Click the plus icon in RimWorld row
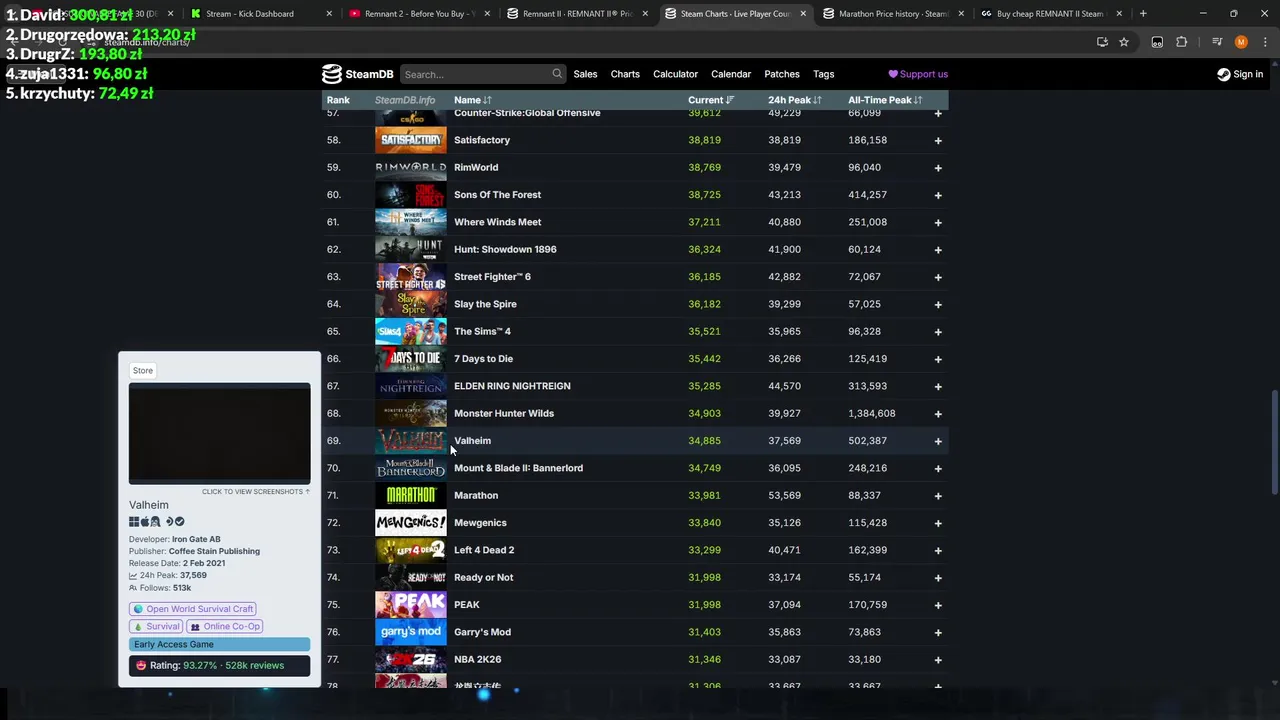1280x720 pixels. tap(938, 167)
